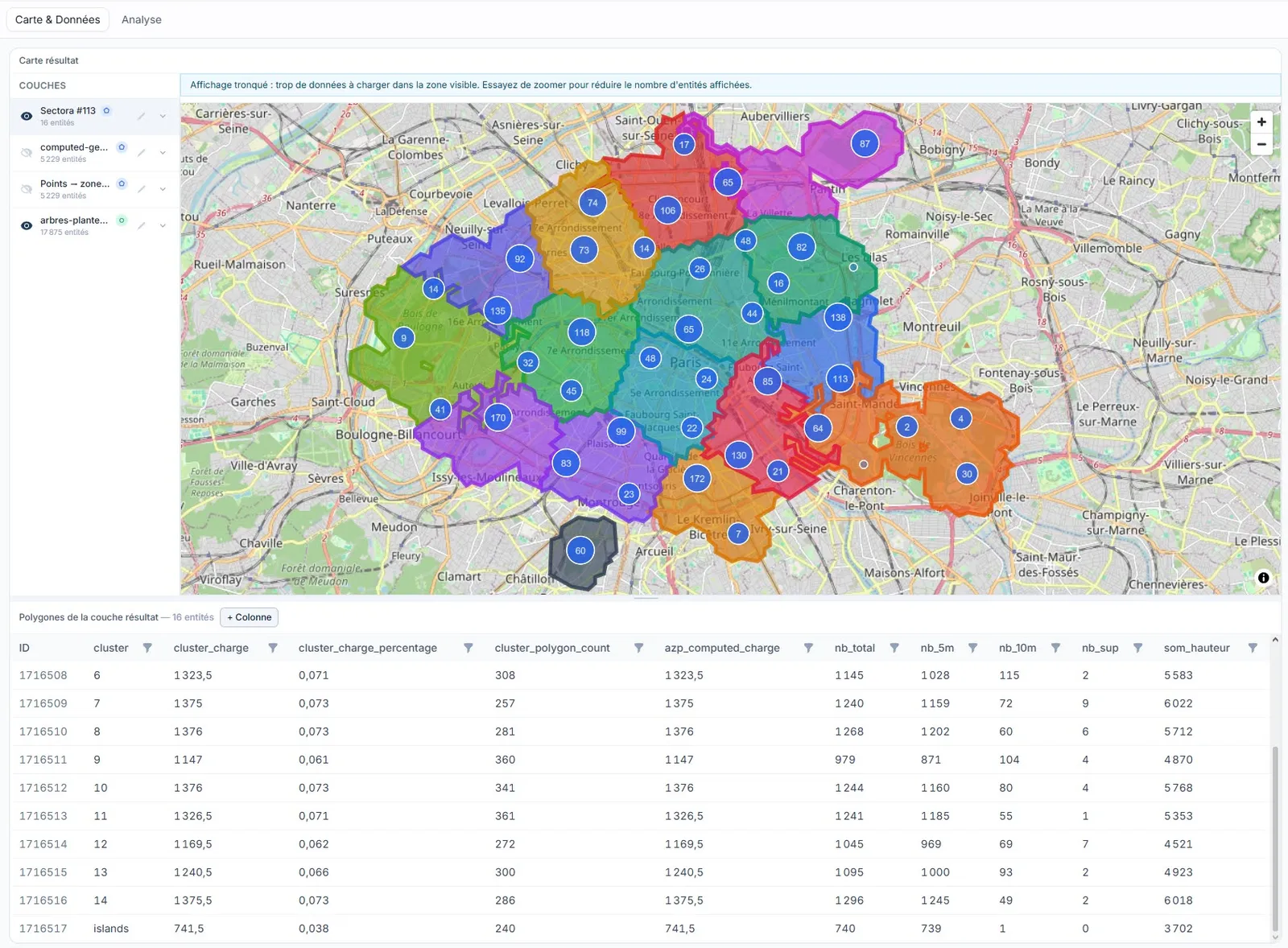The width and height of the screenshot is (1288, 948).
Task: Click polygon type badge beside Points – zone...
Action: pos(122,183)
